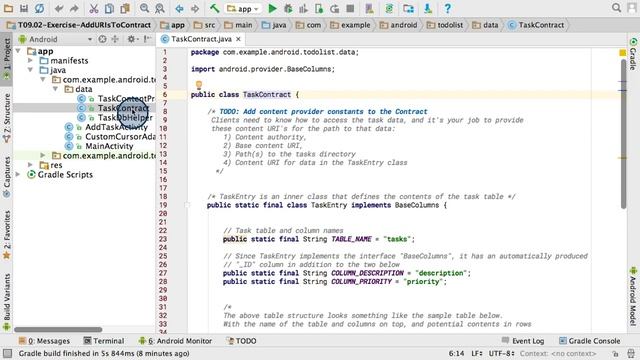Collapse the data package
Image resolution: width=640 pixels, height=360 pixels.
[x=56, y=89]
